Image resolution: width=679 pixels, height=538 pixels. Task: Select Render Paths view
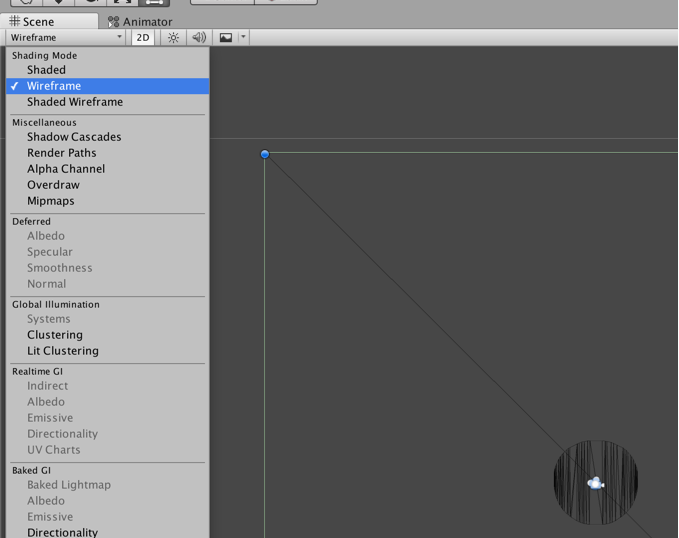(108, 153)
